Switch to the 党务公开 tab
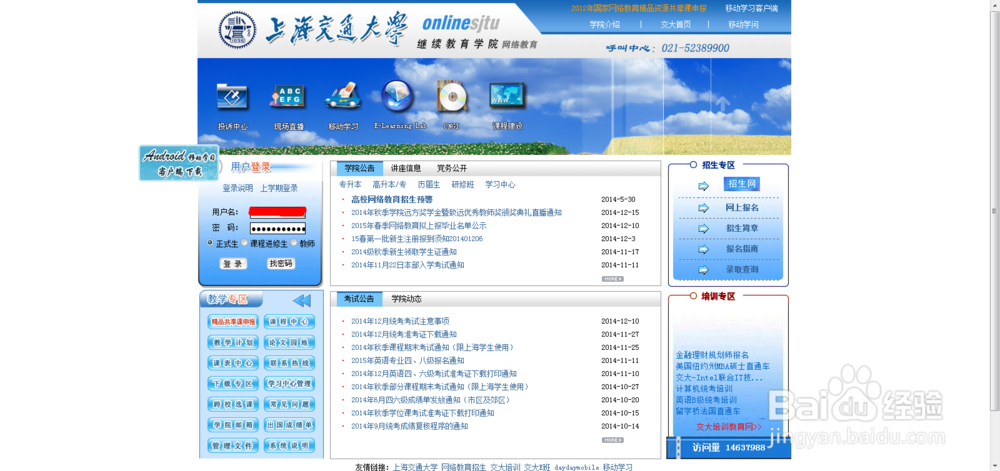The width and height of the screenshot is (1000, 471). (x=452, y=168)
